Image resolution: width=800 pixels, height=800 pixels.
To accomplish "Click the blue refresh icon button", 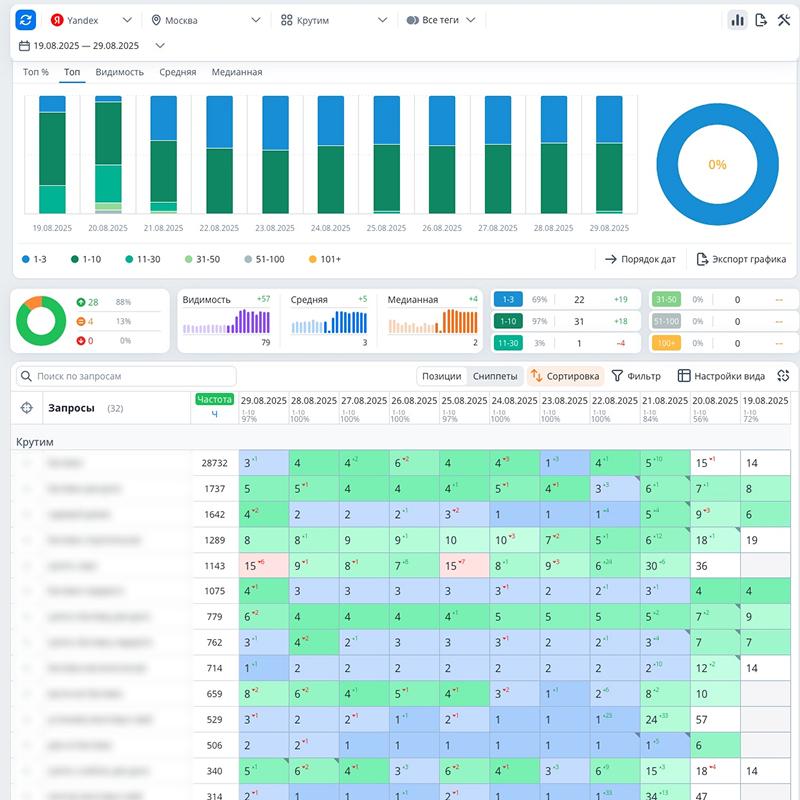I will (x=26, y=20).
